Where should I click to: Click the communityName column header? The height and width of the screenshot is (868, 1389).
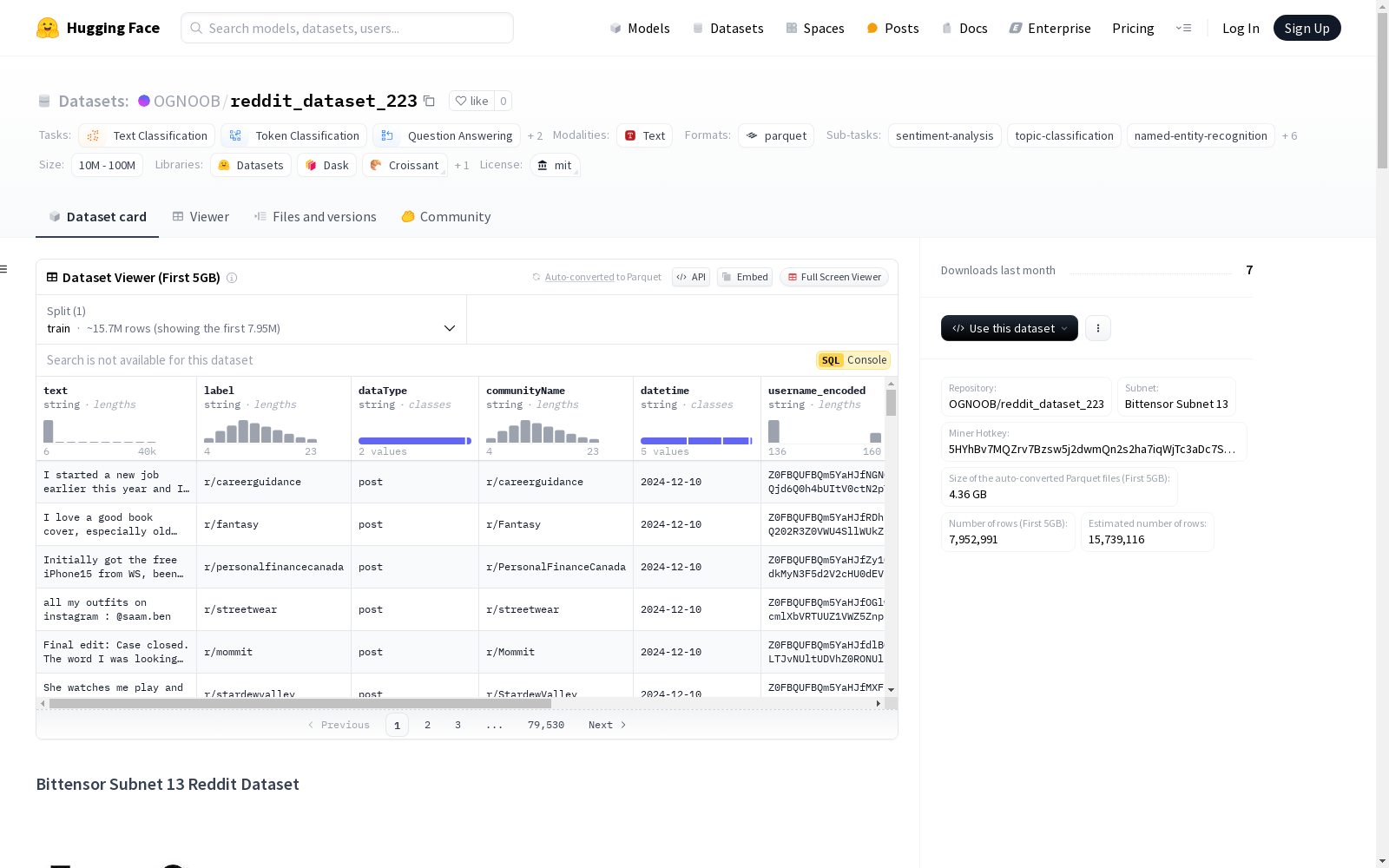[x=556, y=418]
